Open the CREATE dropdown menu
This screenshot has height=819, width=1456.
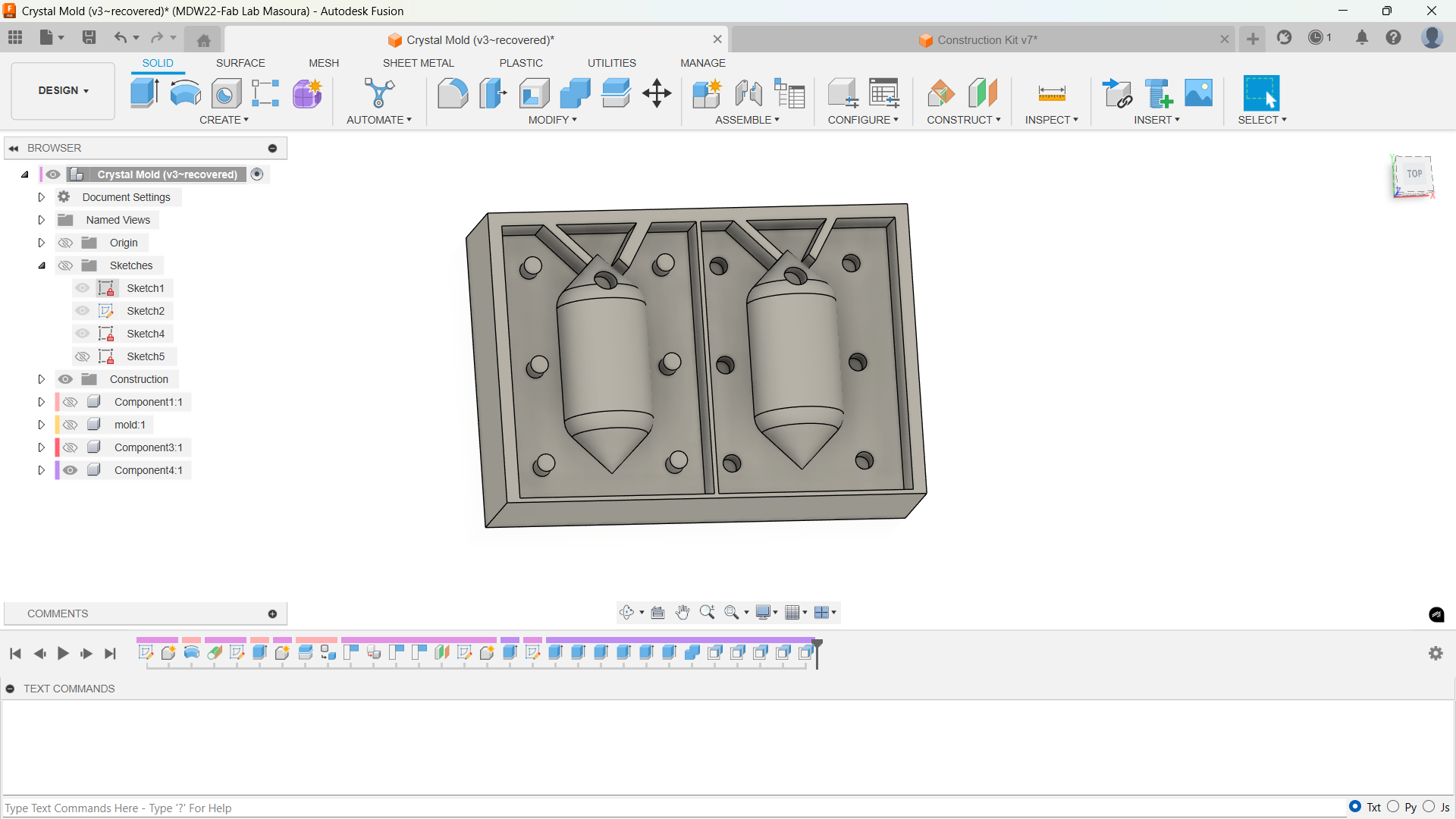click(224, 120)
